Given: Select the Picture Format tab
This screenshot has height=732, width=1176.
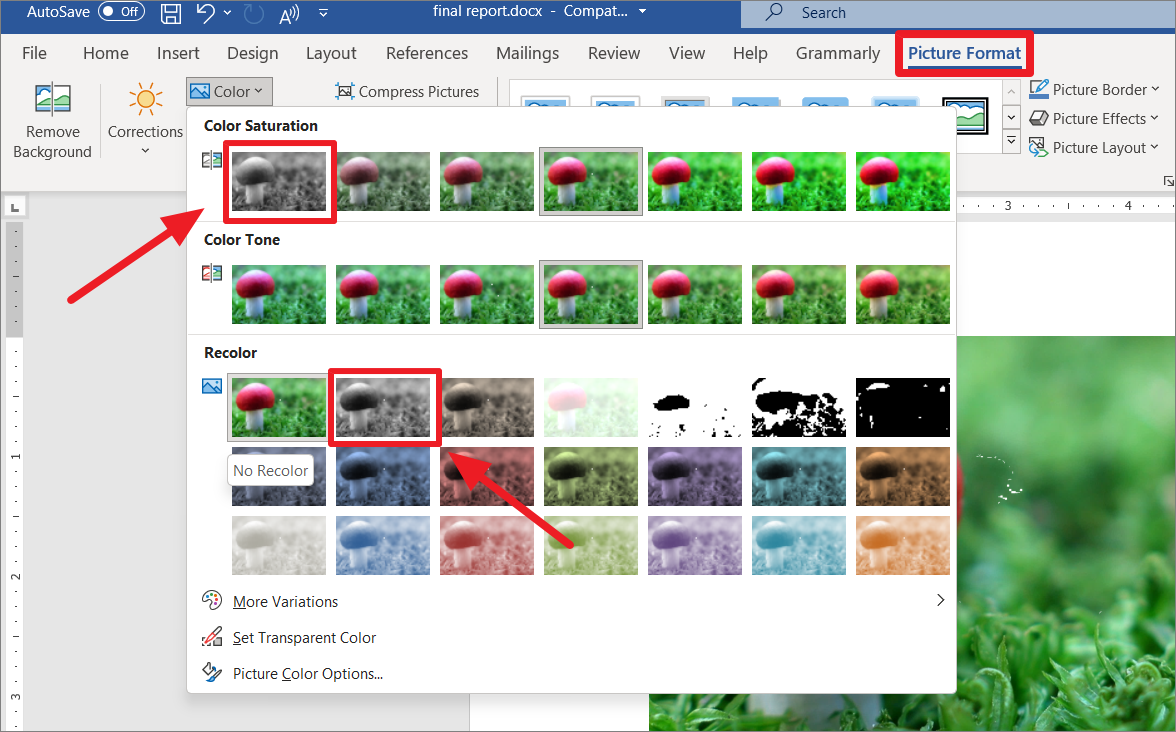Looking at the screenshot, I should [x=964, y=53].
